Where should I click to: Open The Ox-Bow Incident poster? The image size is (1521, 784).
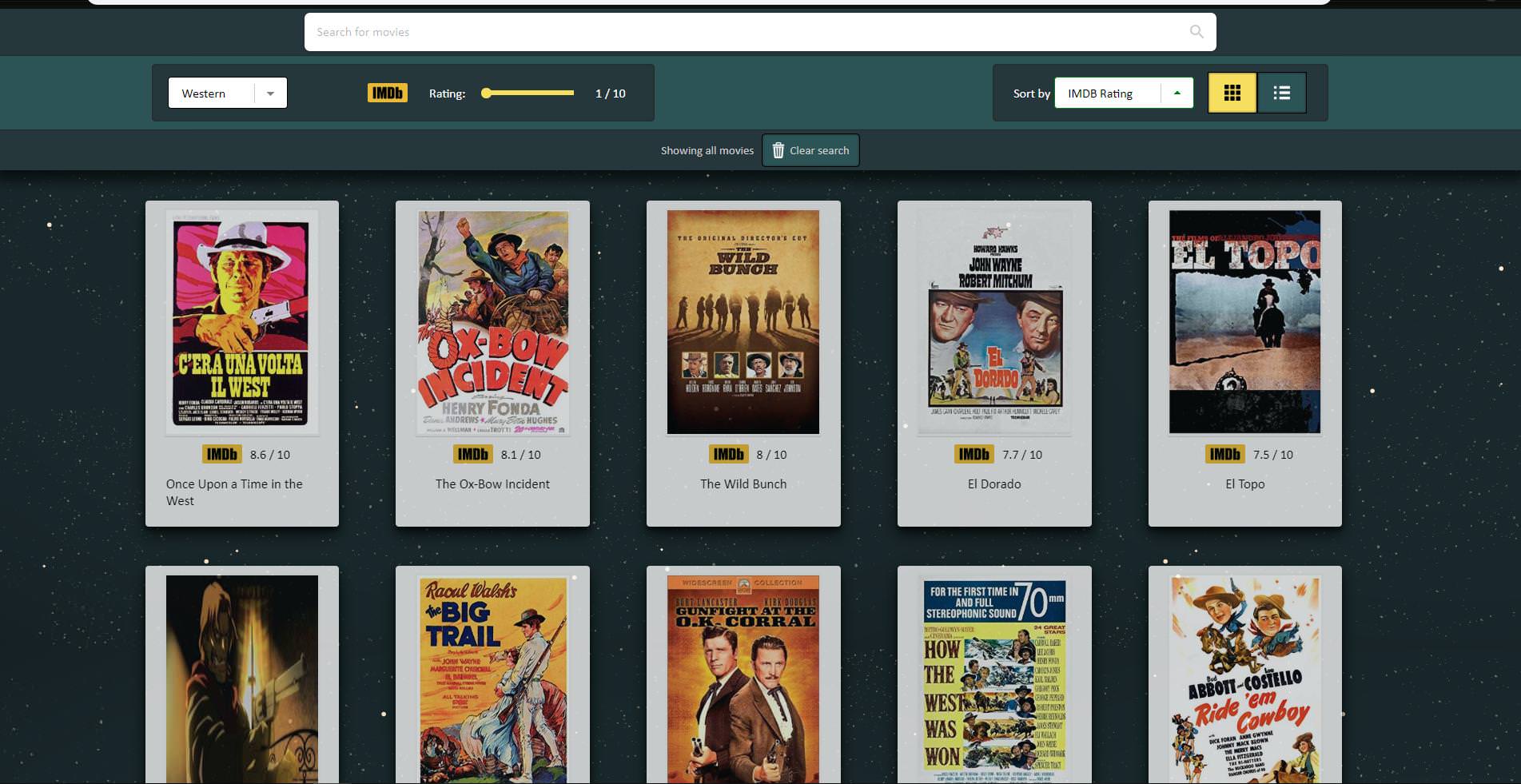point(493,322)
